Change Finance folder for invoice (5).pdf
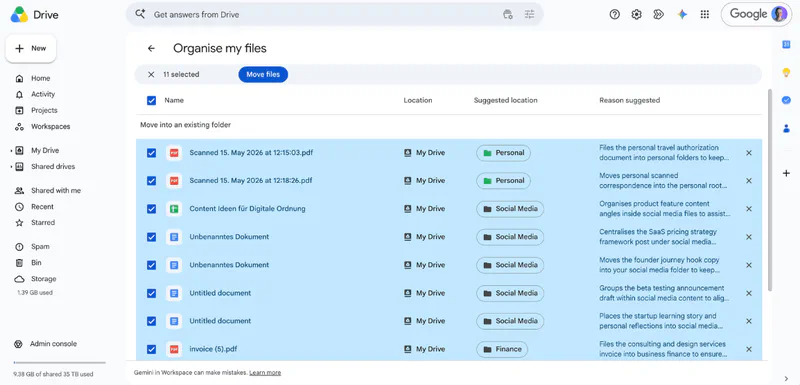The height and width of the screenshot is (385, 800). 502,349
